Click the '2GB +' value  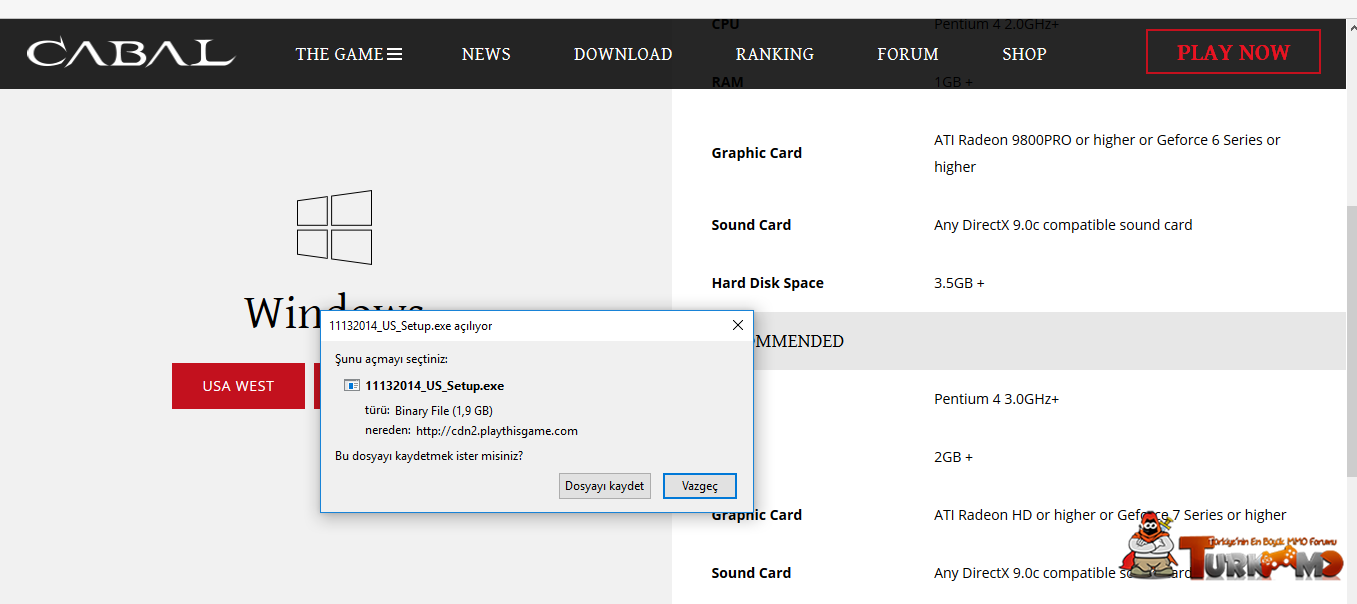[x=953, y=457]
